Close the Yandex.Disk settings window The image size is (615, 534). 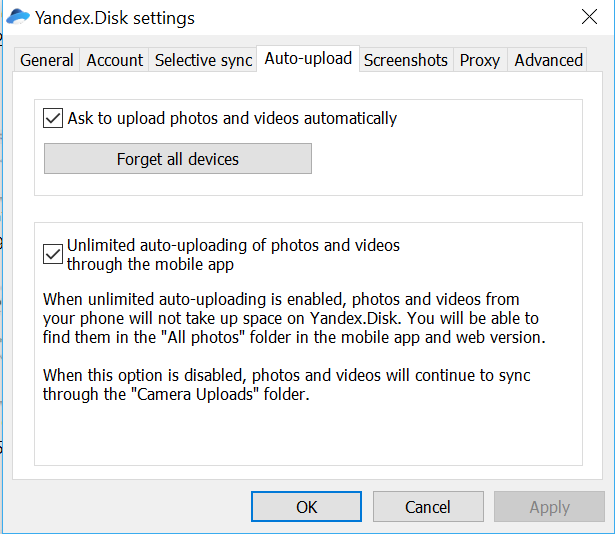(x=589, y=17)
